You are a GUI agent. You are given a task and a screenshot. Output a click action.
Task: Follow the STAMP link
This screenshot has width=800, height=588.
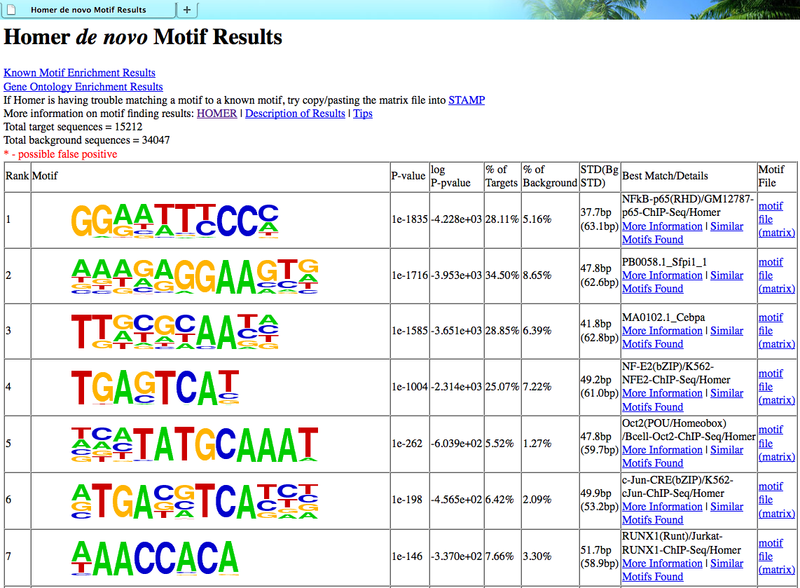pos(466,100)
